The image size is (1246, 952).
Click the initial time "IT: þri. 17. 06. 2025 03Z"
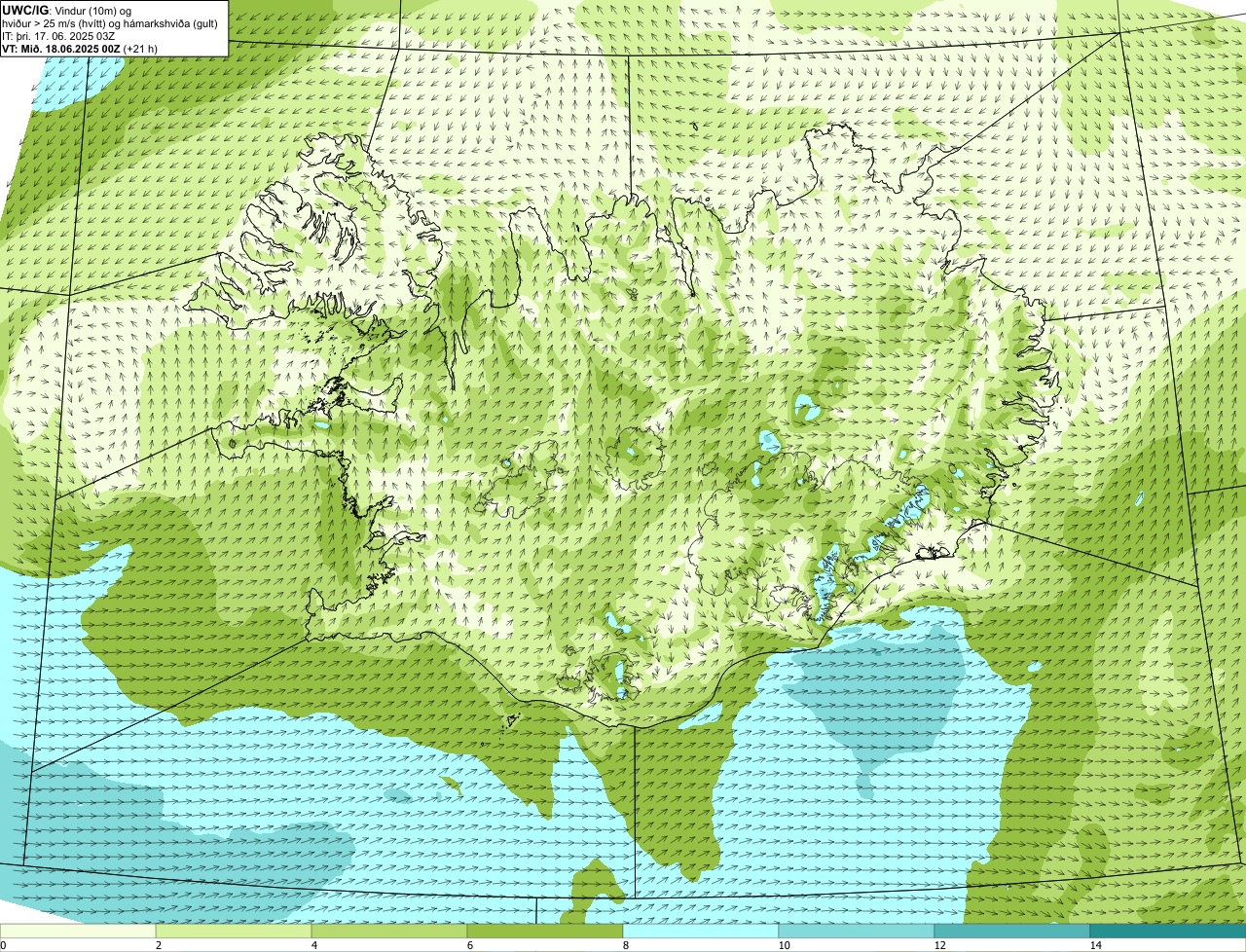point(60,35)
